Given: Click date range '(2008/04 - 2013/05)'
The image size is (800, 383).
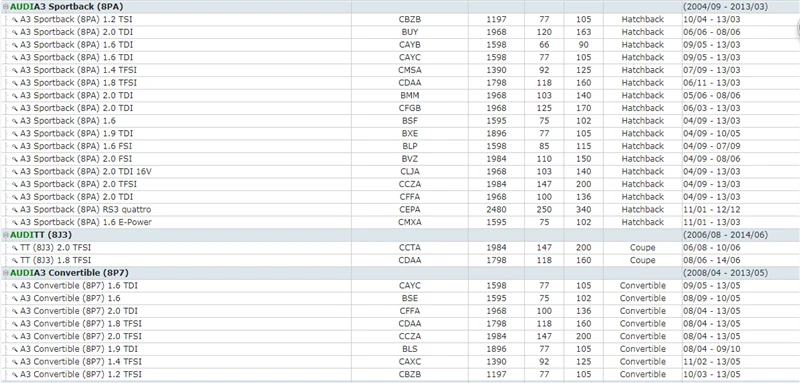Looking at the screenshot, I should click(725, 273).
